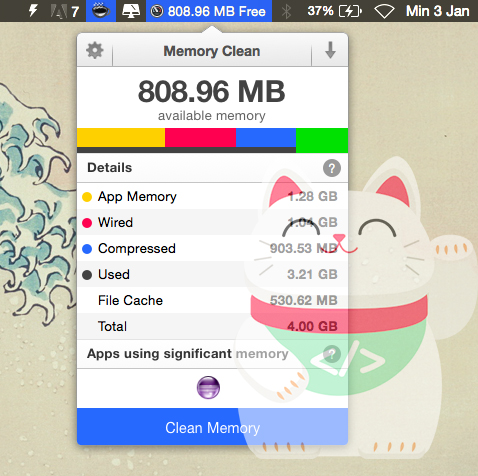The image size is (478, 476).
Task: Click blue Compressed bar segment
Action: [266, 138]
